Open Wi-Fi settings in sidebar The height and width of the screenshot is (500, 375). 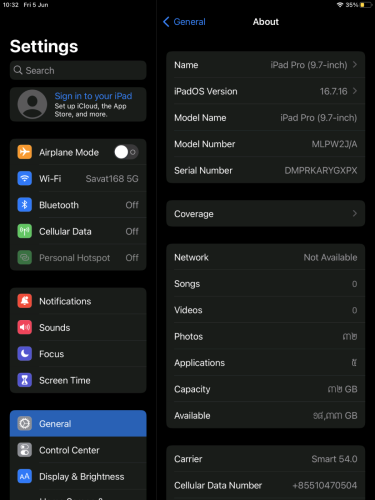78,178
